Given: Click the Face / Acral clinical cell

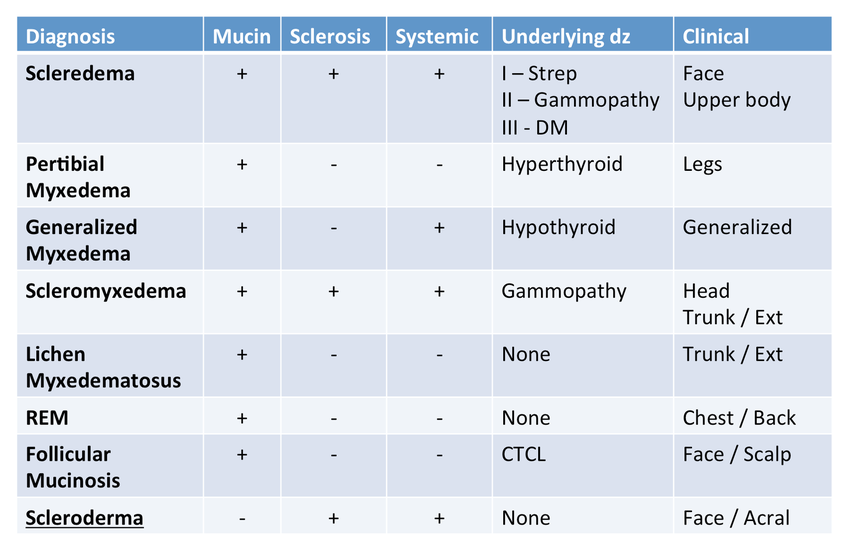Looking at the screenshot, I should point(753,516).
